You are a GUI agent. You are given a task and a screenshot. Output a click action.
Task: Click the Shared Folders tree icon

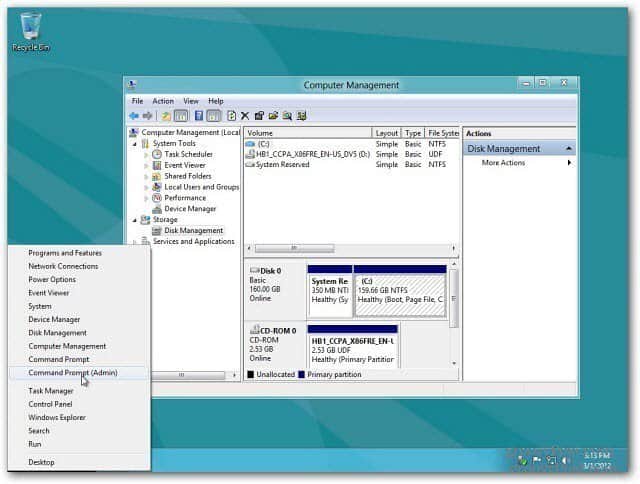pyautogui.click(x=157, y=176)
